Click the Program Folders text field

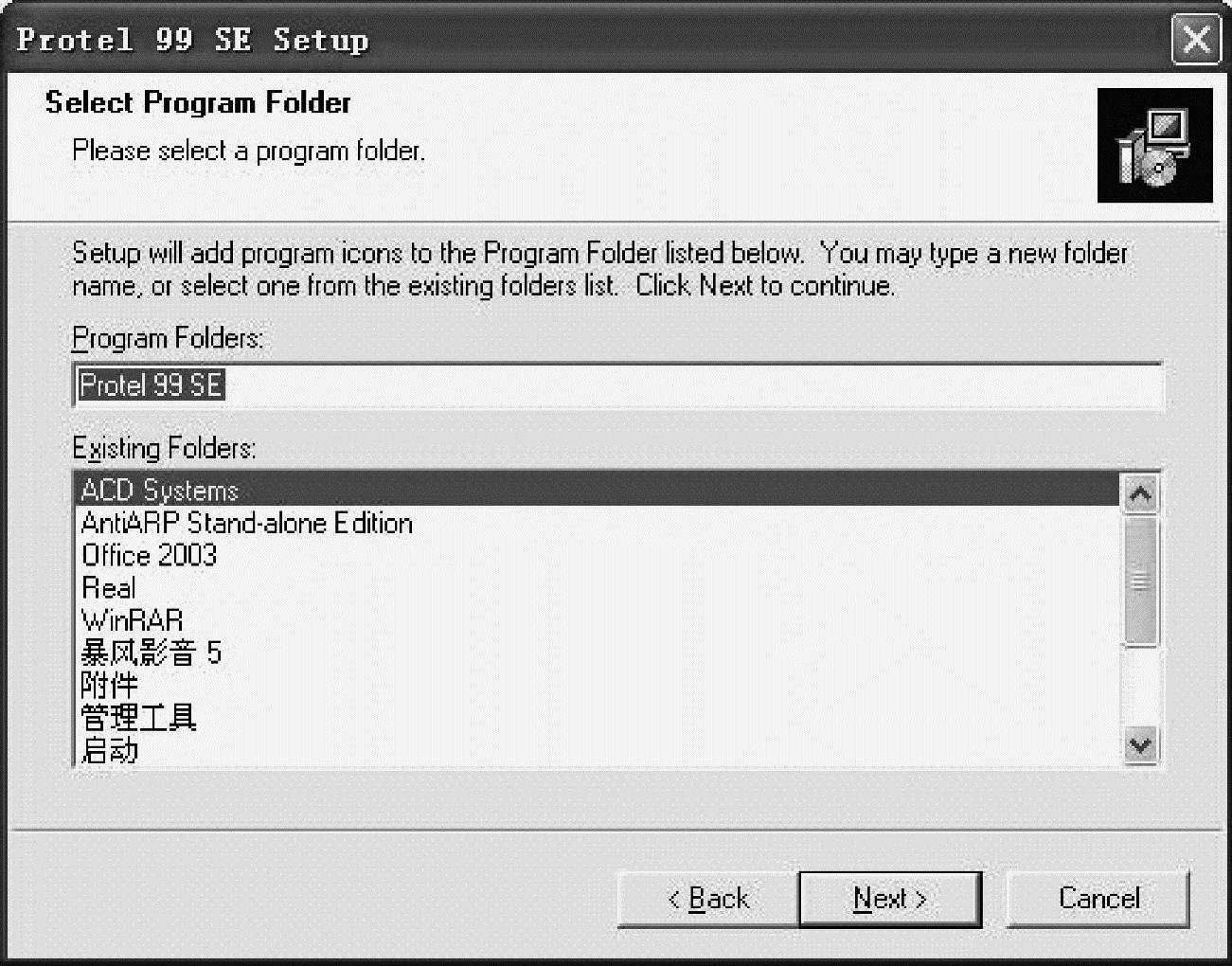click(616, 385)
